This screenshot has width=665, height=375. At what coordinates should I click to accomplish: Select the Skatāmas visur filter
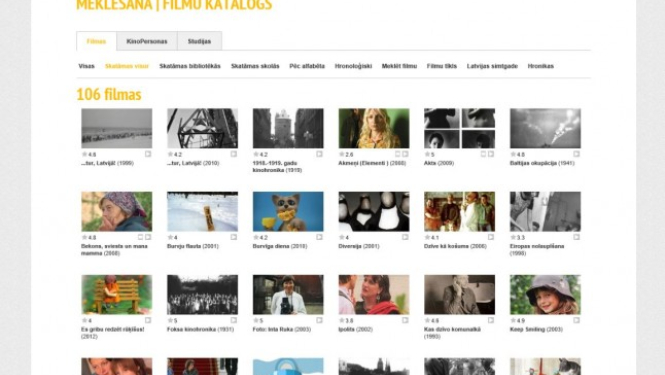(x=127, y=66)
